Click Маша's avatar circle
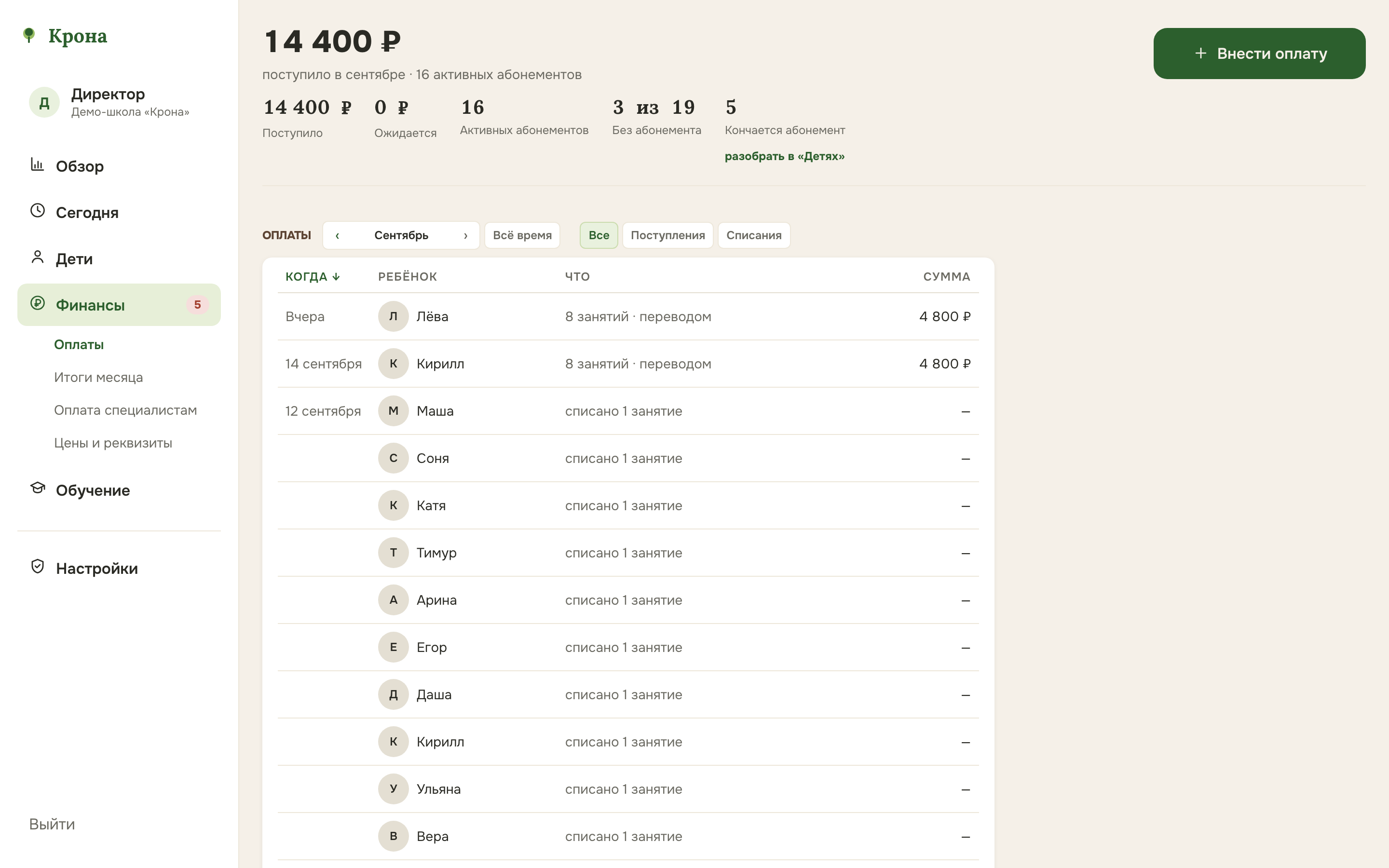The width and height of the screenshot is (1389, 868). [x=393, y=411]
